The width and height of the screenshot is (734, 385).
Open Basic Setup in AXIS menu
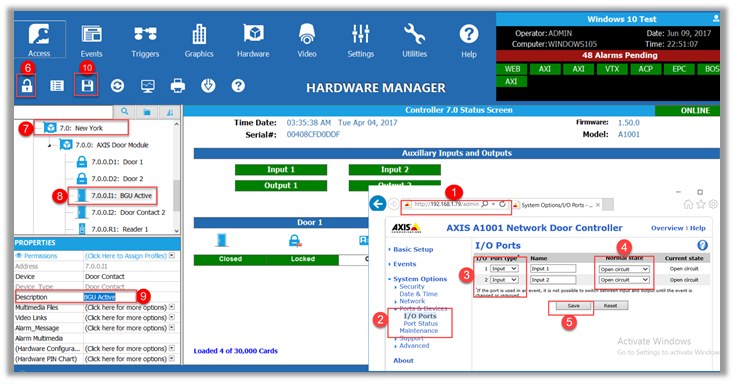pos(413,250)
